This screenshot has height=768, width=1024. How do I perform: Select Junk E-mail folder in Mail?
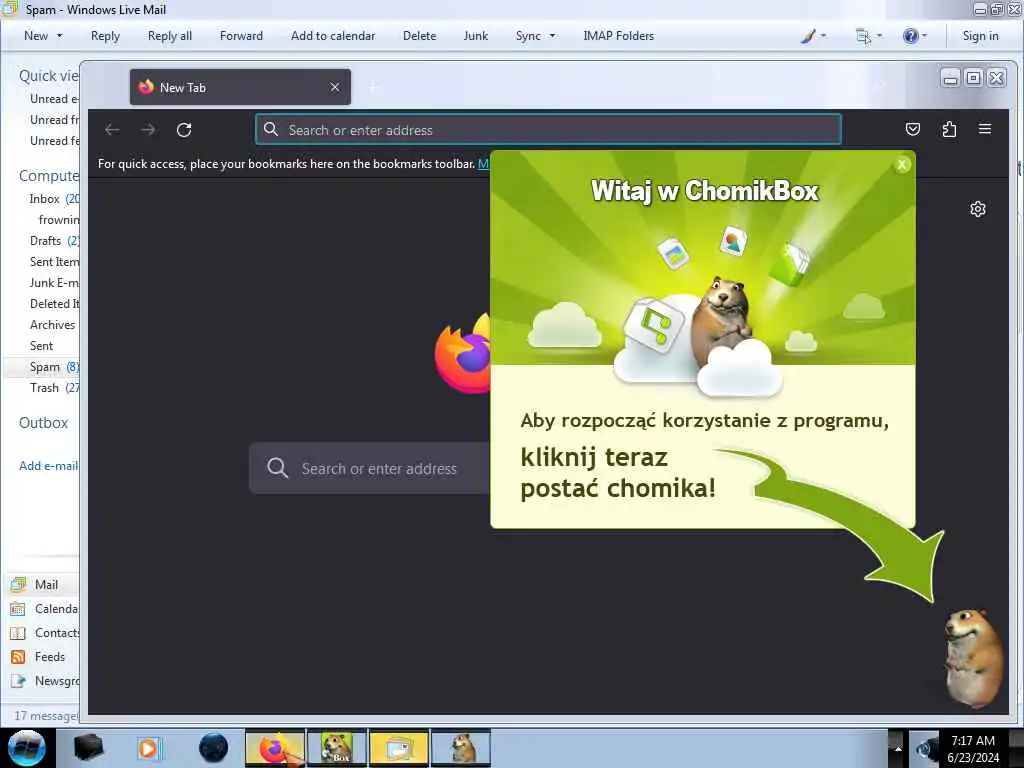(54, 282)
